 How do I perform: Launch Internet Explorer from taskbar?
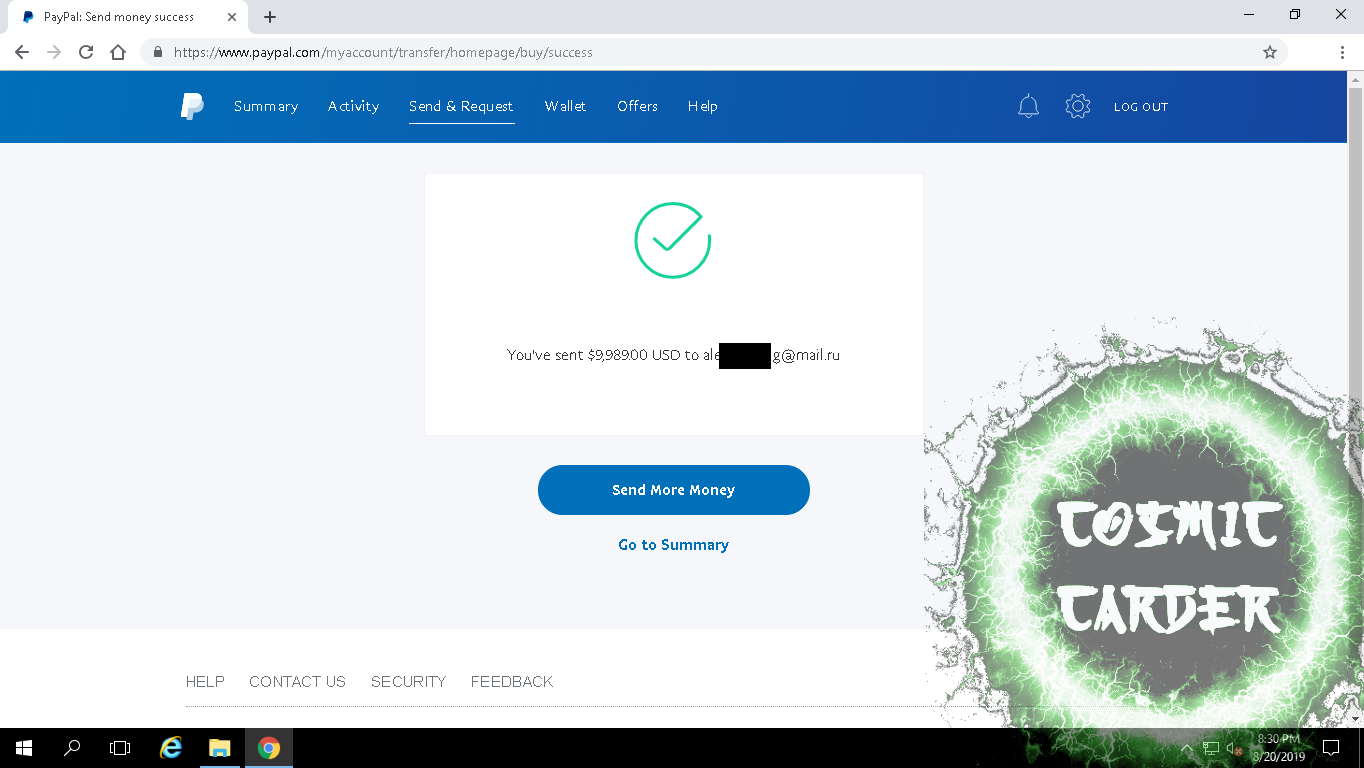172,747
